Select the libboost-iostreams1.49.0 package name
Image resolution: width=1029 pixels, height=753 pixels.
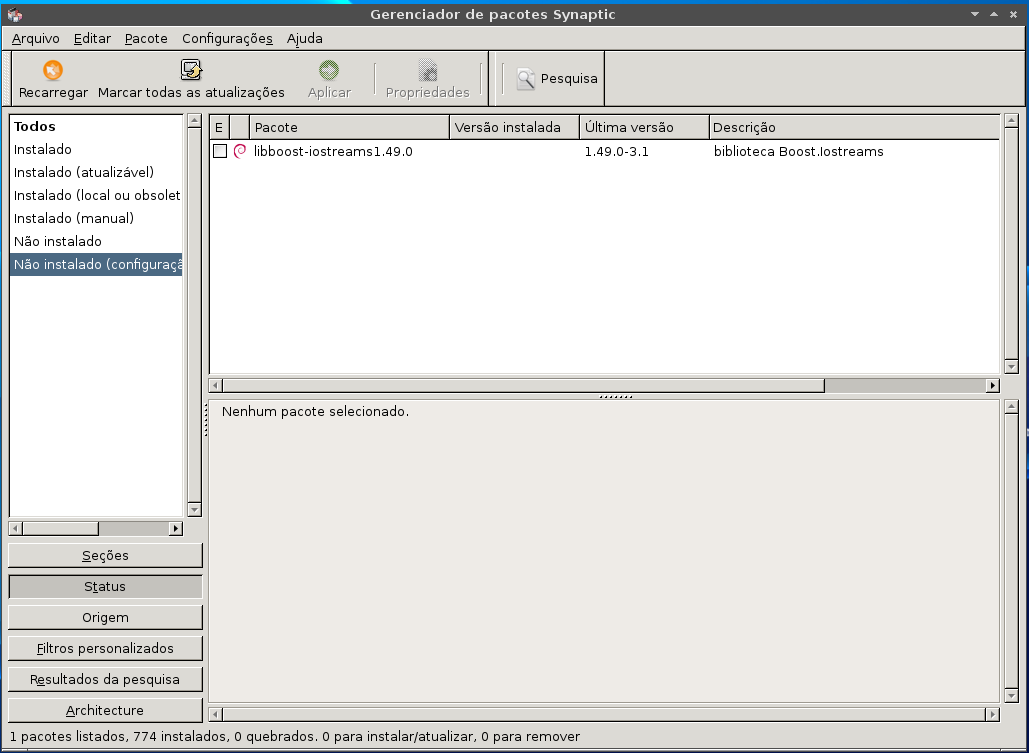tap(333, 152)
